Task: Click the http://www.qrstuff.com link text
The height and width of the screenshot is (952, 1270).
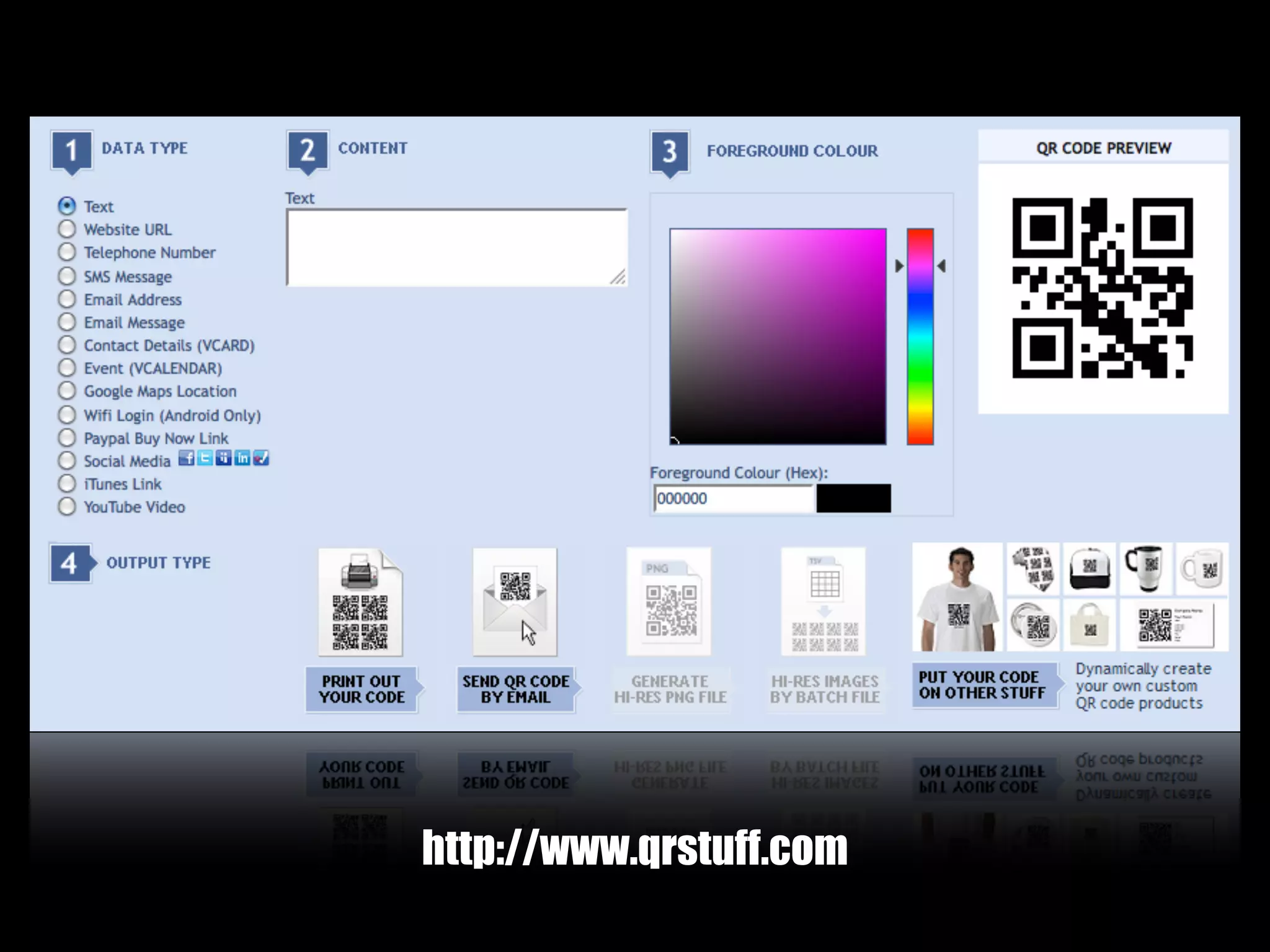Action: [635, 848]
